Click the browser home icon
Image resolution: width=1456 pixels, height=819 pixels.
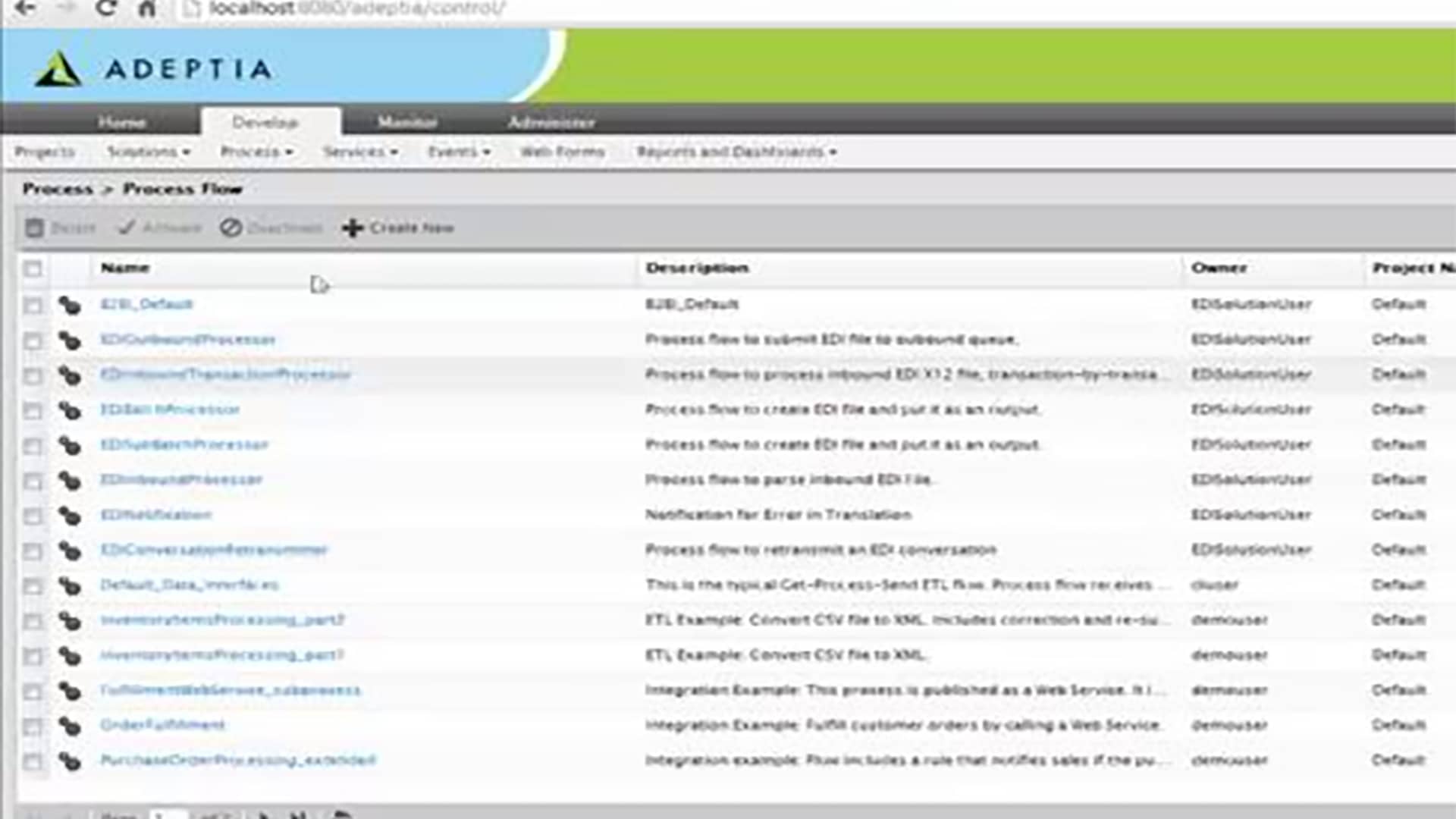(x=147, y=9)
